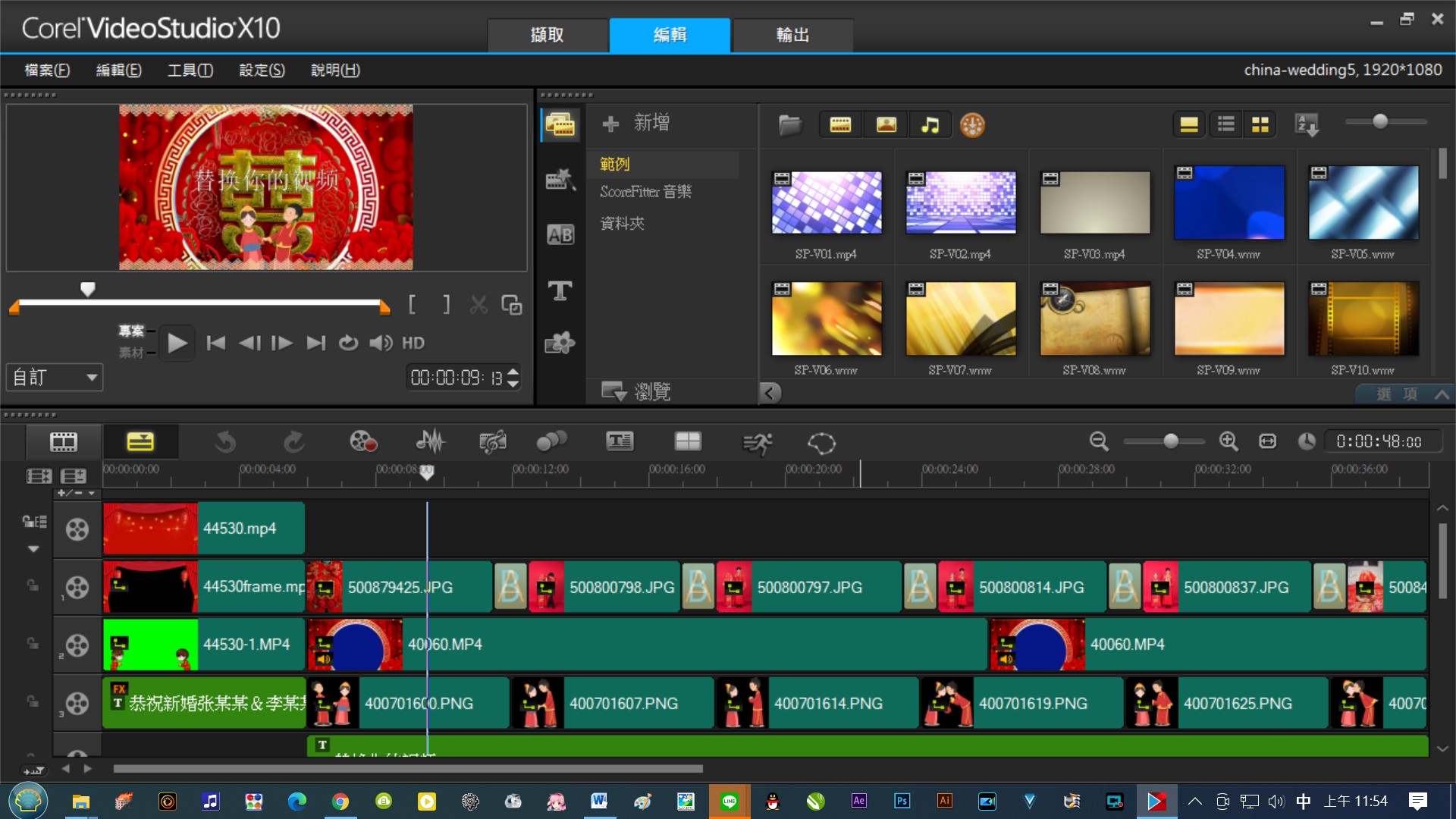Jump to the start of project
The height and width of the screenshot is (819, 1456).
216,344
